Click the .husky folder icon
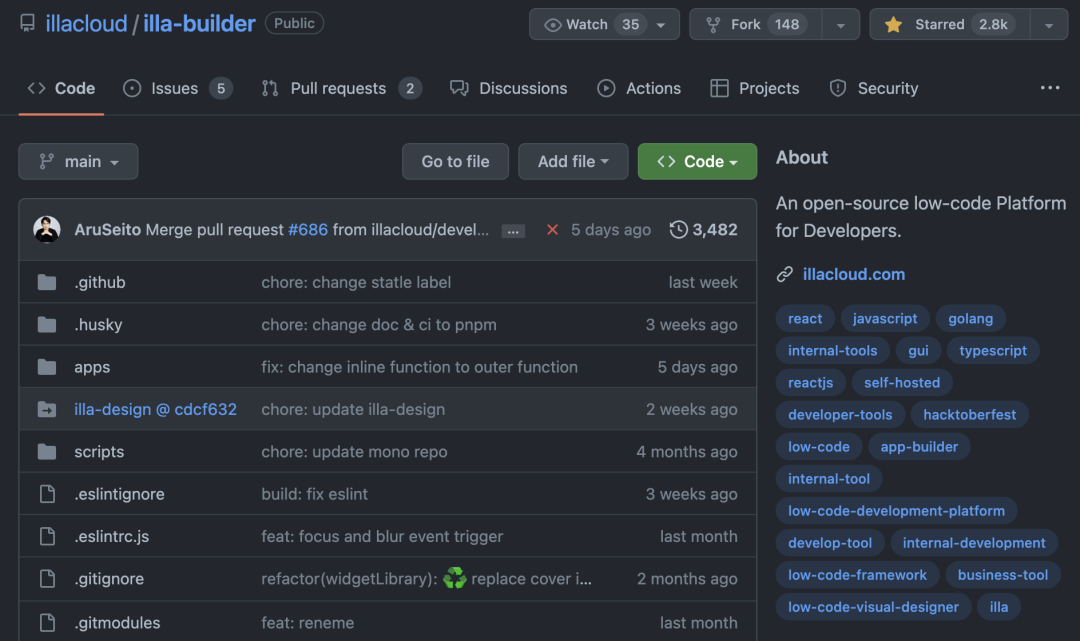 tap(47, 324)
